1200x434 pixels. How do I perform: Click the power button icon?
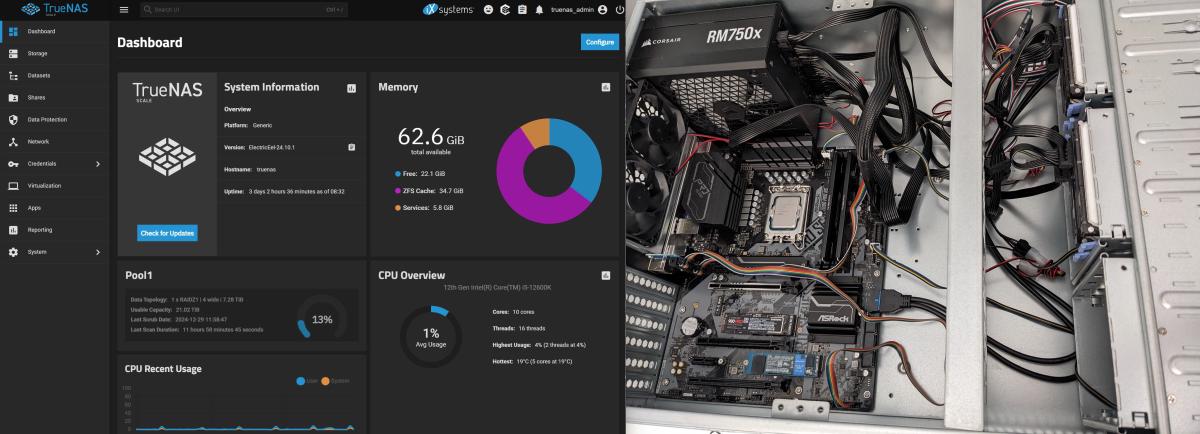(x=620, y=9)
